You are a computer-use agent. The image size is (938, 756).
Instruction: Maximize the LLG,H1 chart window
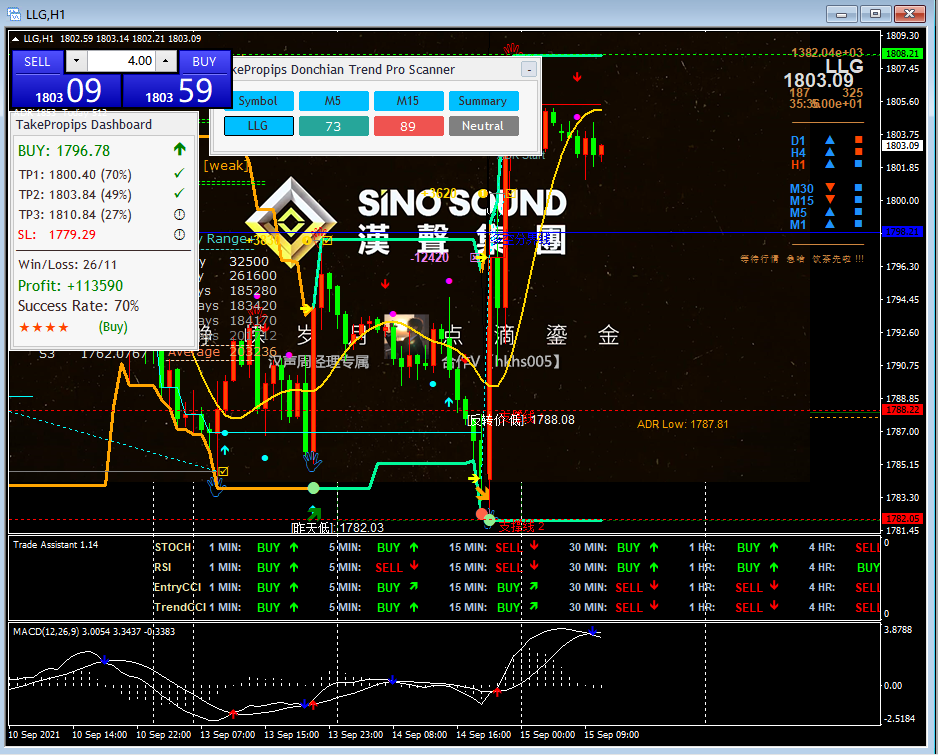875,13
